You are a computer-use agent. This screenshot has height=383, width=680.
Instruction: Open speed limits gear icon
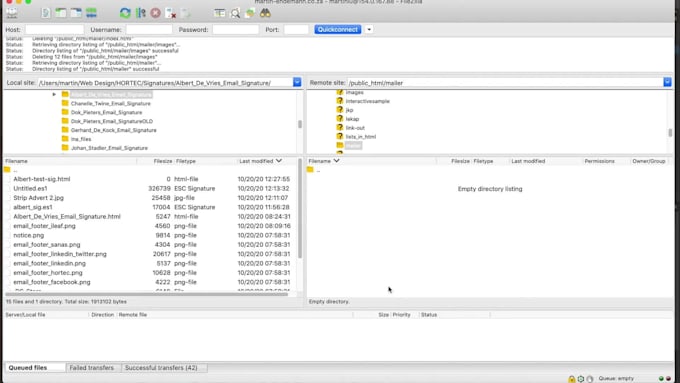point(581,379)
